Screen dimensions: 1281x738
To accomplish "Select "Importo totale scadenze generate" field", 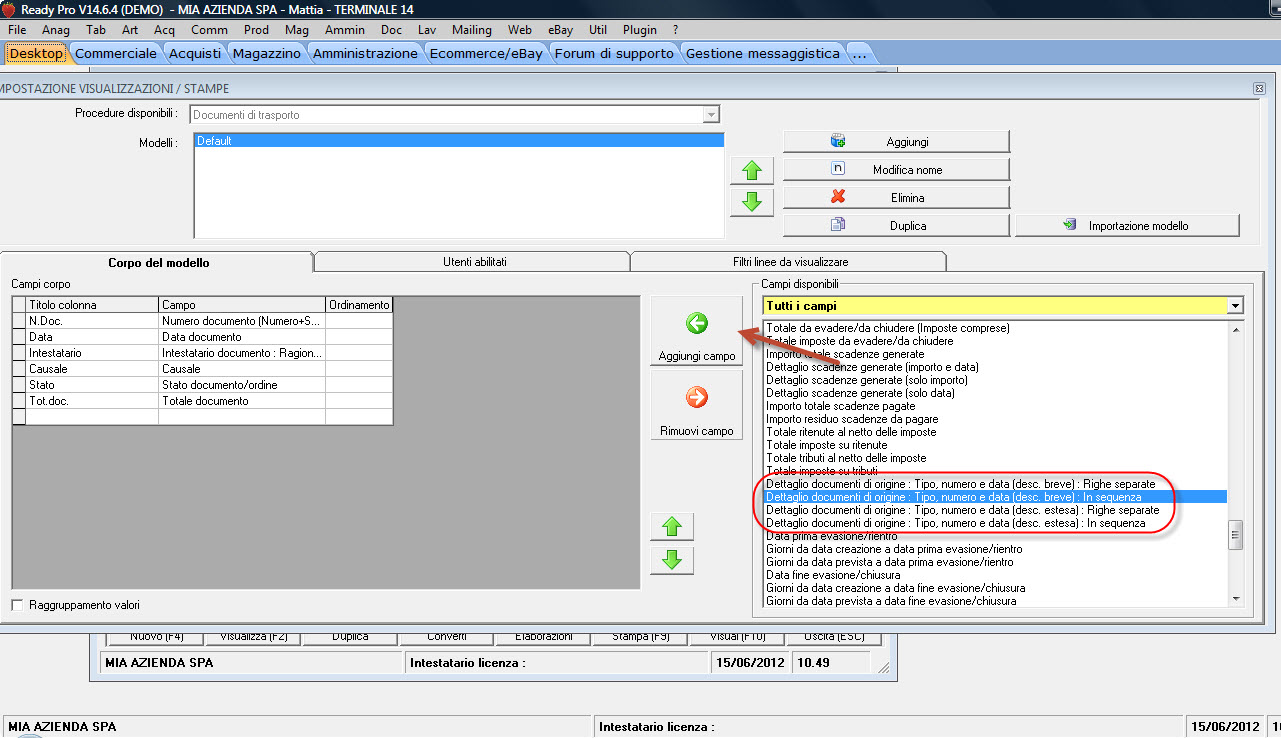I will pos(994,354).
